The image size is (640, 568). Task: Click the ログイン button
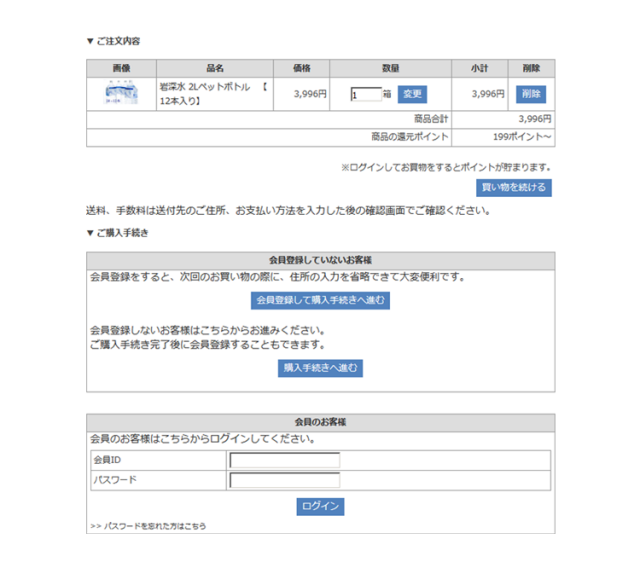pyautogui.click(x=320, y=506)
